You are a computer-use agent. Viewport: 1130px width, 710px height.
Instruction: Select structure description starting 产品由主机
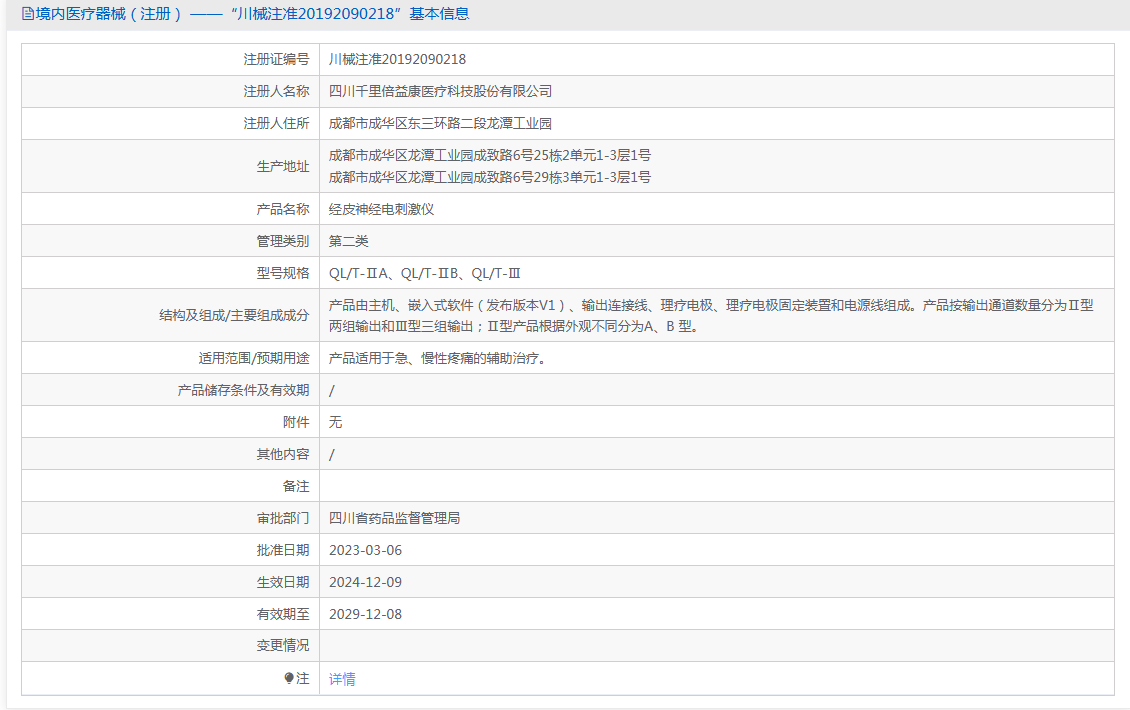pyautogui.click(x=711, y=316)
